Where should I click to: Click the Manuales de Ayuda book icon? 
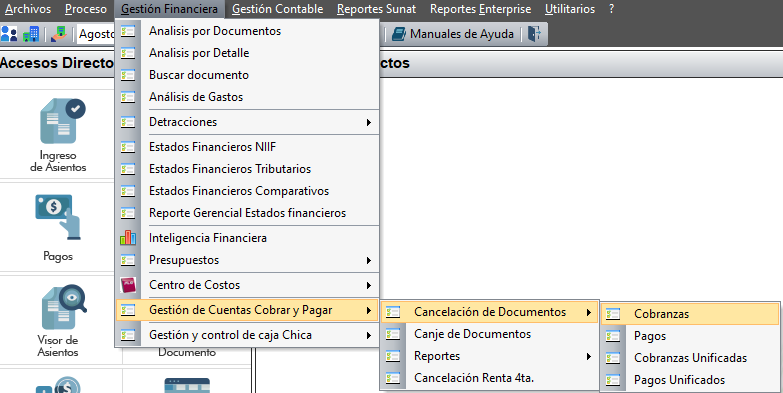click(x=398, y=34)
